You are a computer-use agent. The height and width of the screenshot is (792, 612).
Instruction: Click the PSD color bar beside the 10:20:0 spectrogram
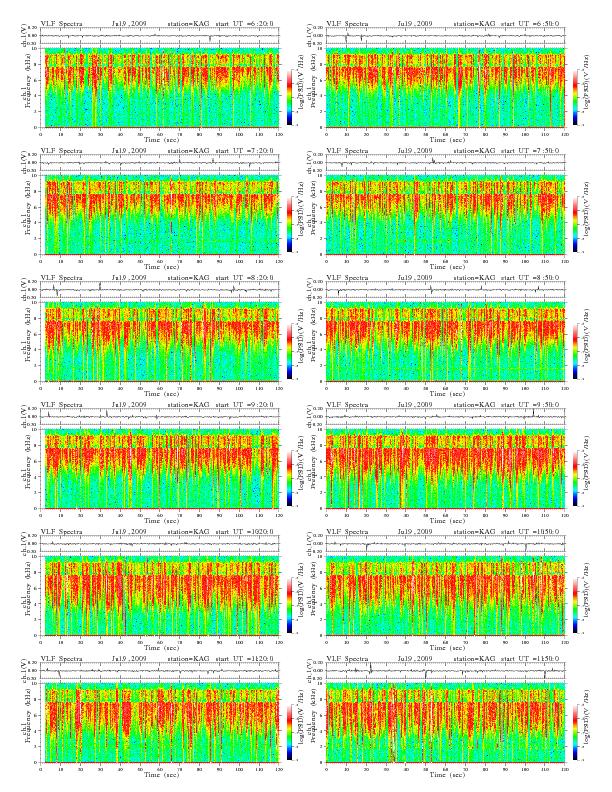tap(289, 605)
